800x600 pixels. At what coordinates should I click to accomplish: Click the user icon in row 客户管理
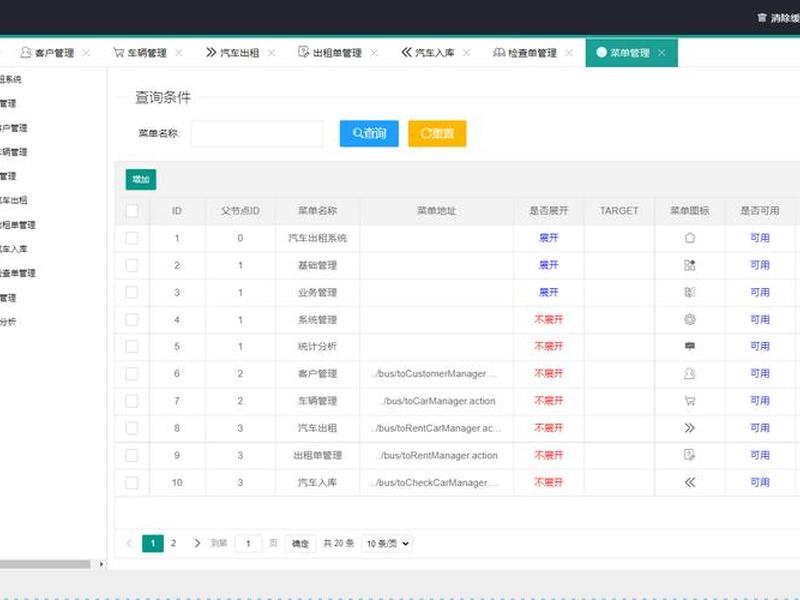[x=689, y=373]
